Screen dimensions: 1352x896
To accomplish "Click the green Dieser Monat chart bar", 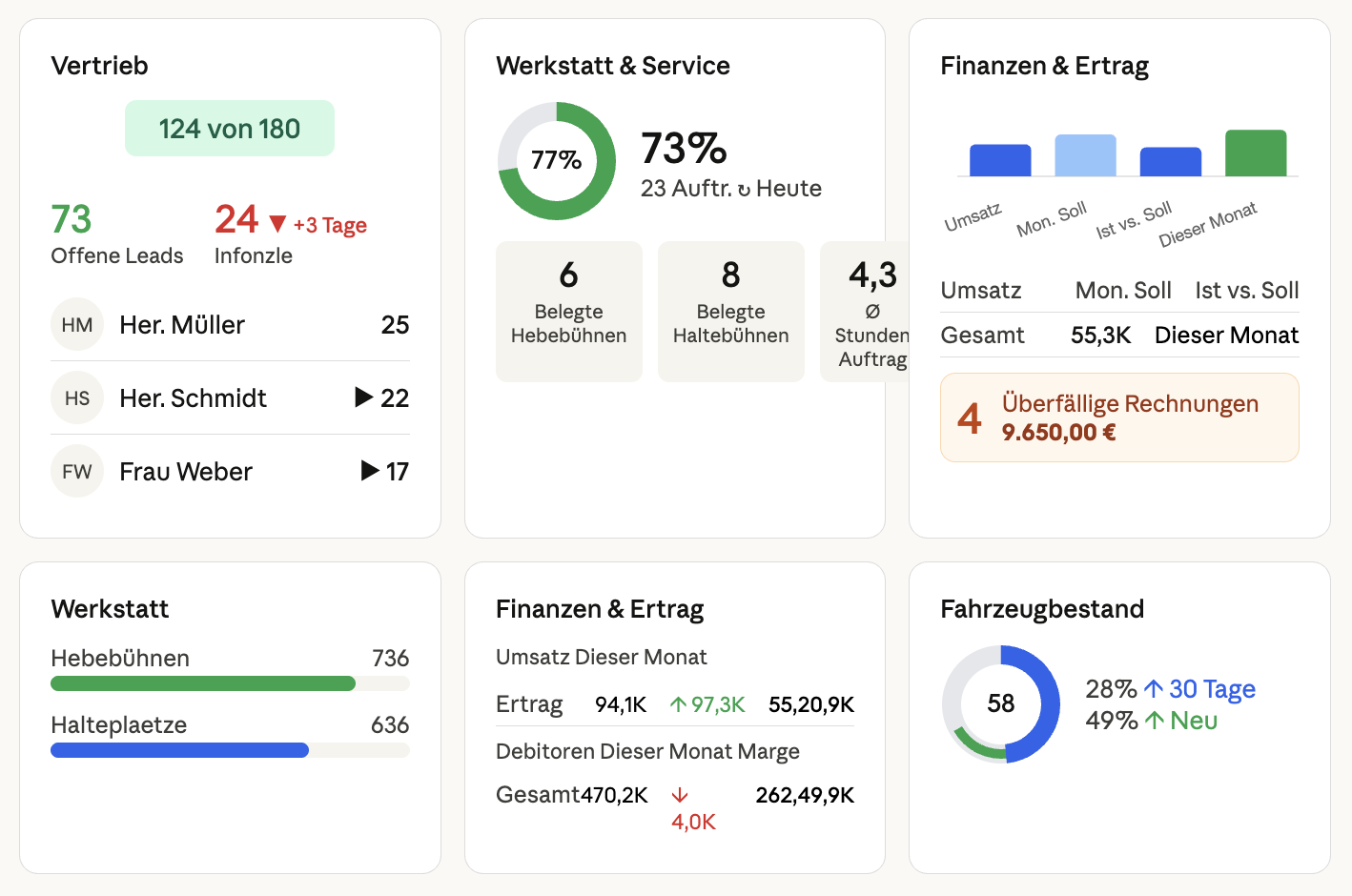I will tap(1255, 153).
